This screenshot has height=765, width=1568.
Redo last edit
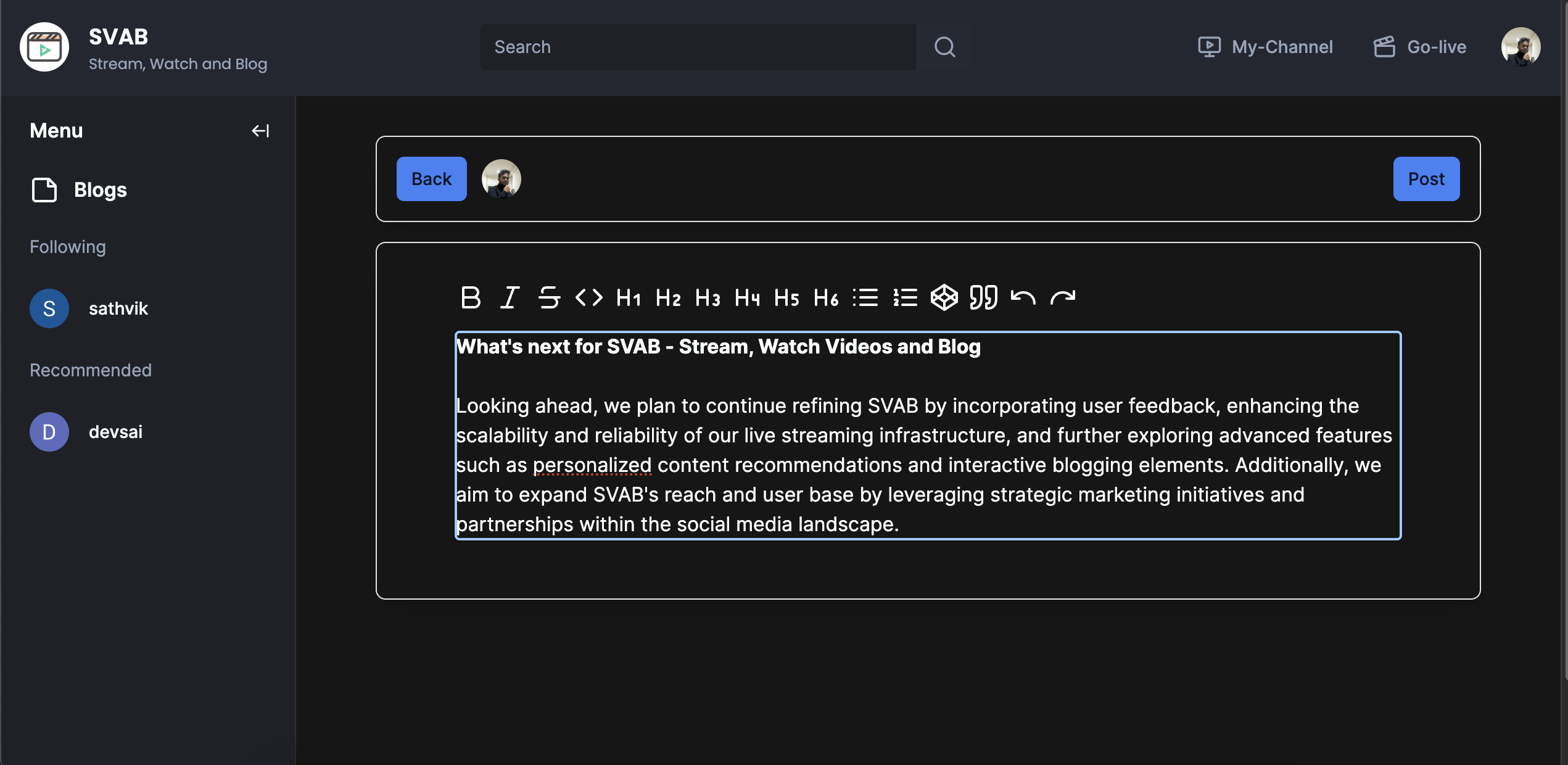pos(1062,298)
